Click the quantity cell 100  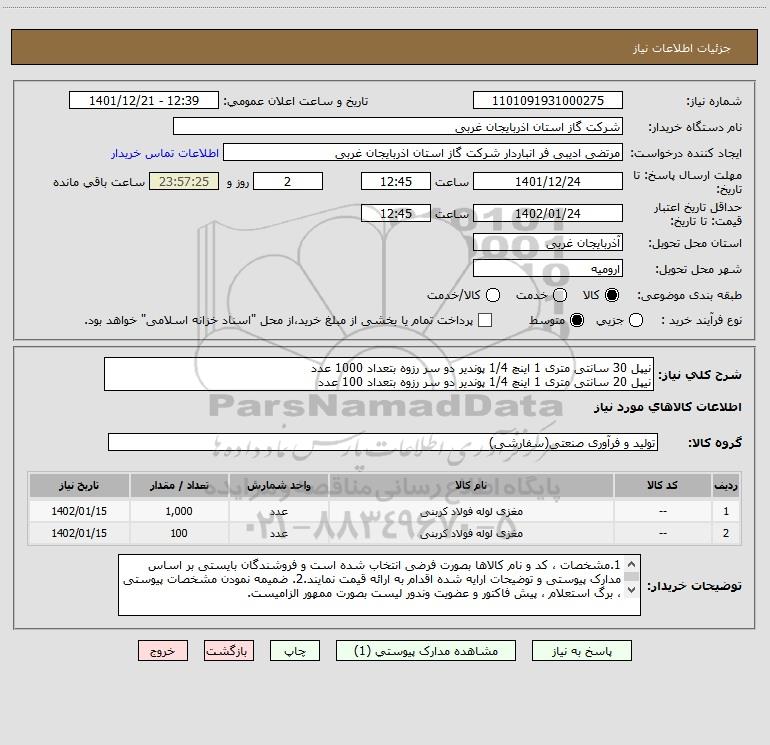[179, 533]
